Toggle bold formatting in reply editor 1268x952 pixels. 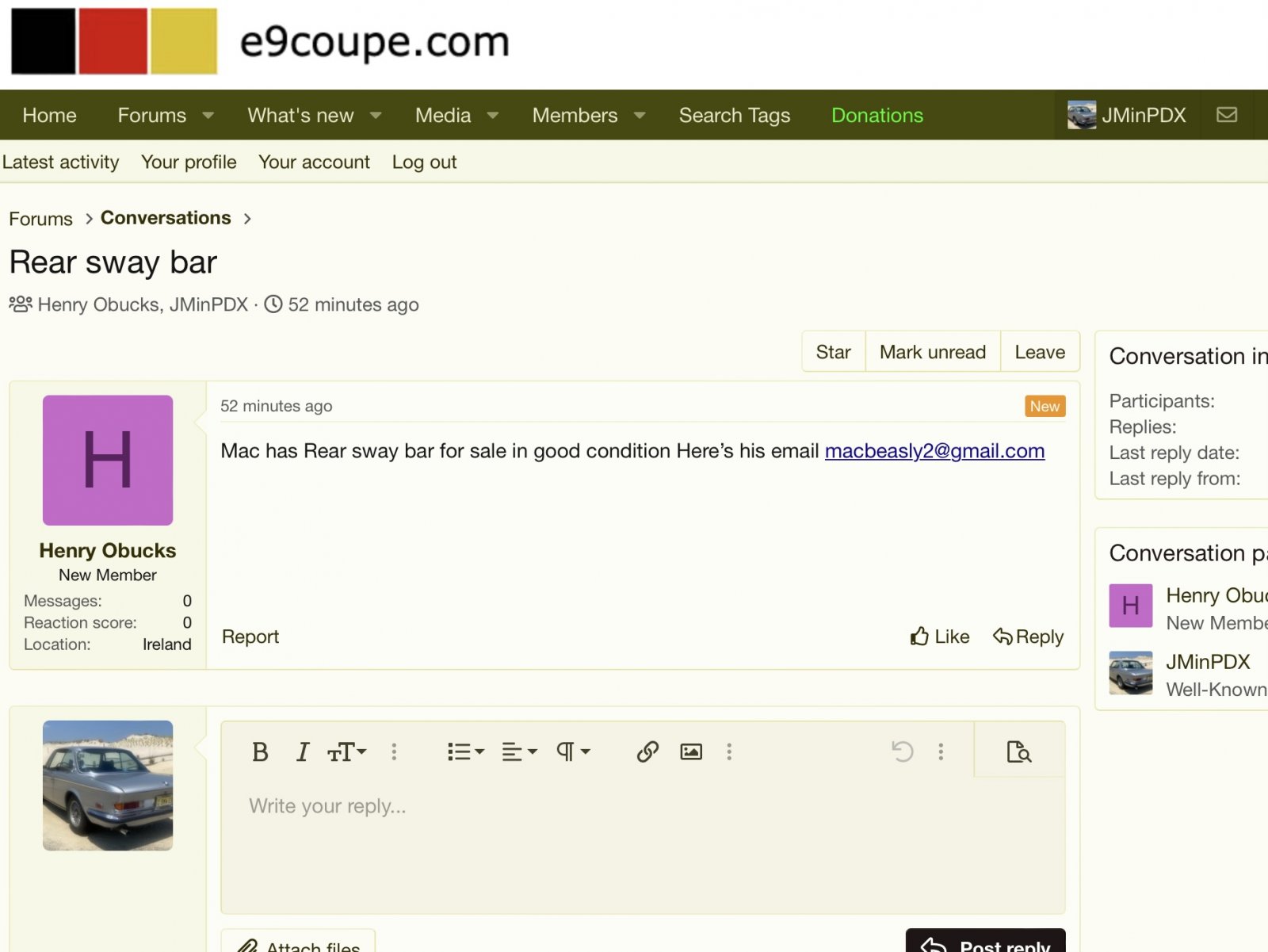tap(260, 751)
